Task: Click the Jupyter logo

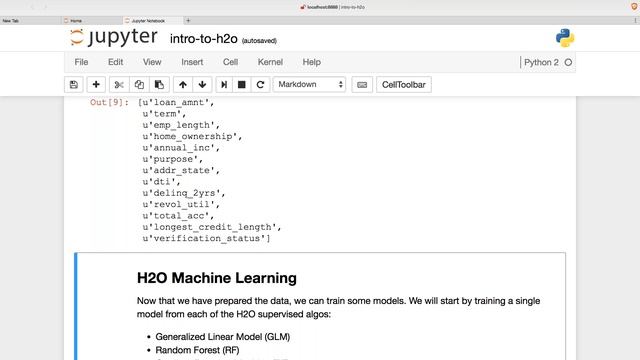Action: pos(113,38)
